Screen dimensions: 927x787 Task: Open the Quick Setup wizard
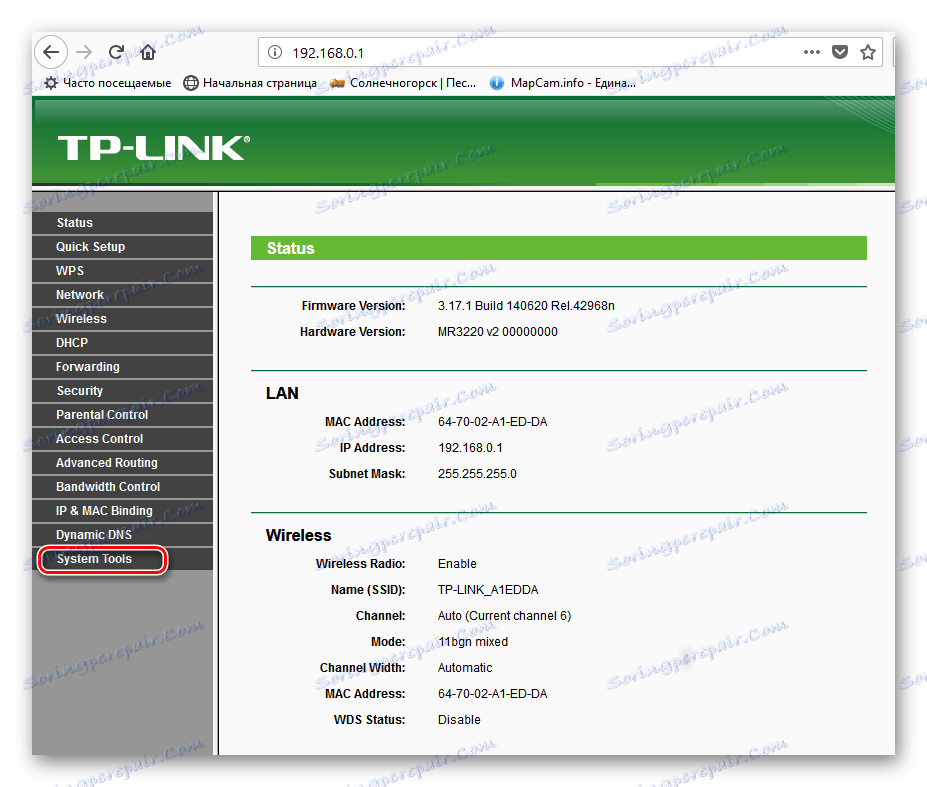pyautogui.click(x=90, y=246)
